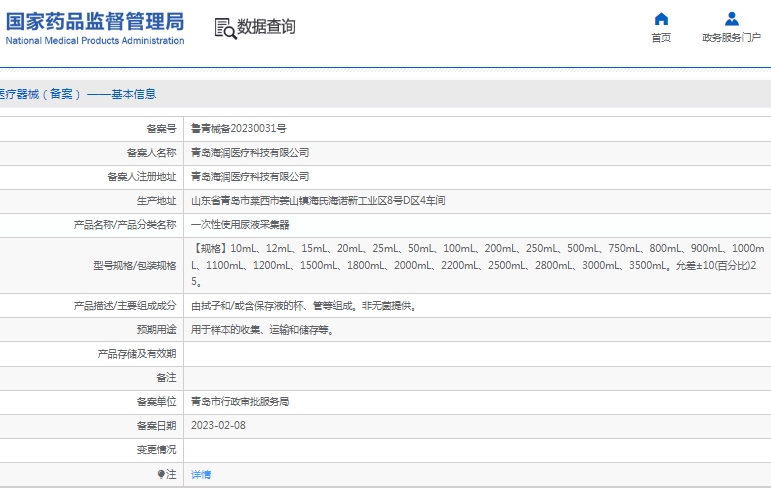The width and height of the screenshot is (771, 493).
Task: Click 国家药品监督管理局 logo title
Action: point(95,22)
